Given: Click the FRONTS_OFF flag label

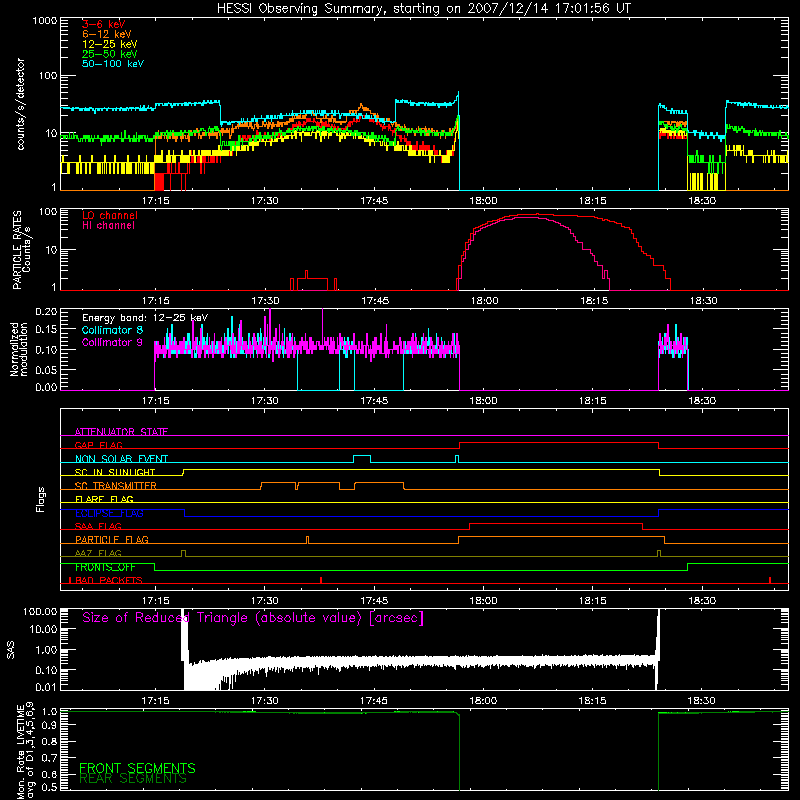Looking at the screenshot, I should [x=105, y=567].
